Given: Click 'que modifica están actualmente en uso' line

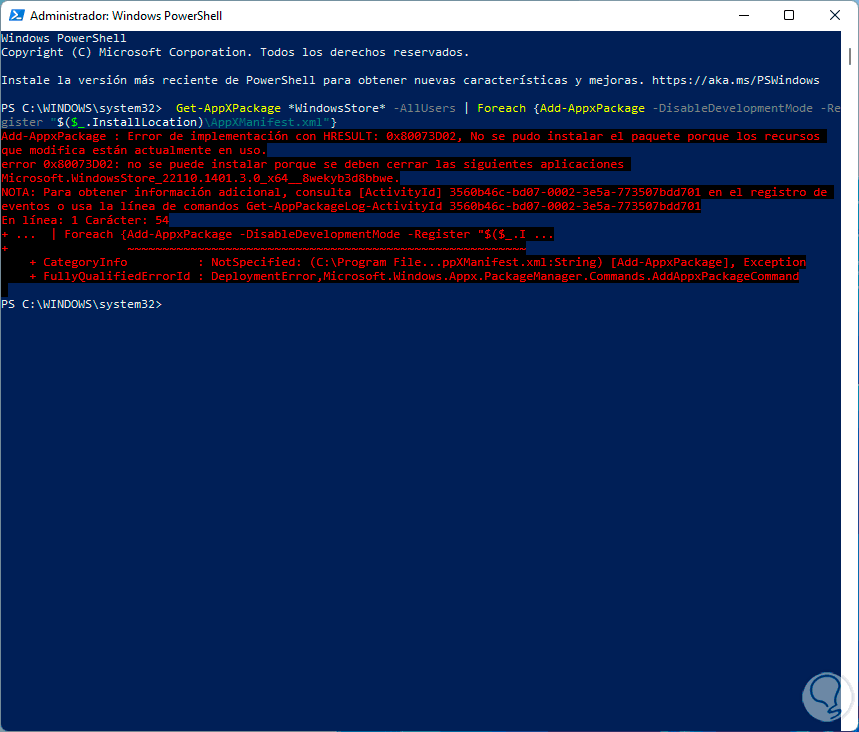Looking at the screenshot, I should (x=134, y=150).
